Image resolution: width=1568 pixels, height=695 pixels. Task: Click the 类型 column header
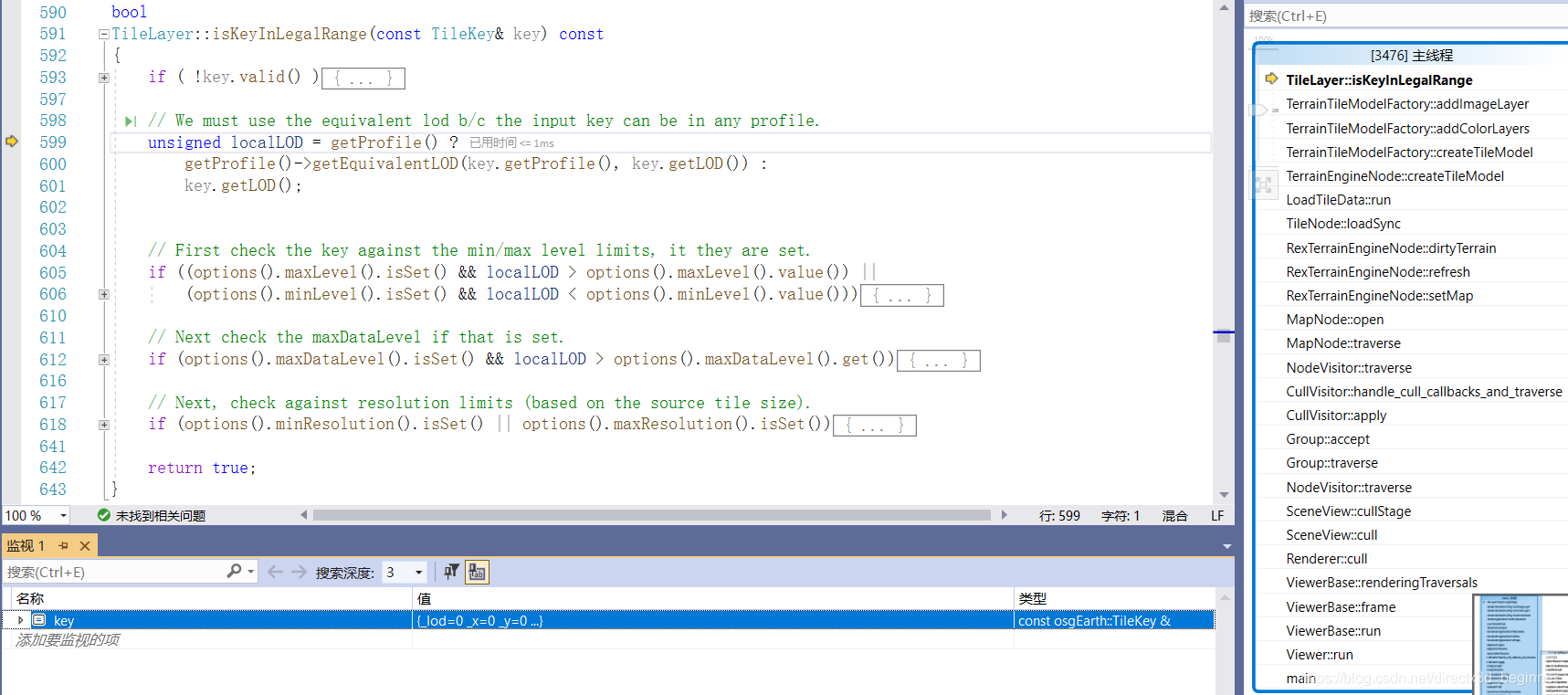[x=1032, y=598]
